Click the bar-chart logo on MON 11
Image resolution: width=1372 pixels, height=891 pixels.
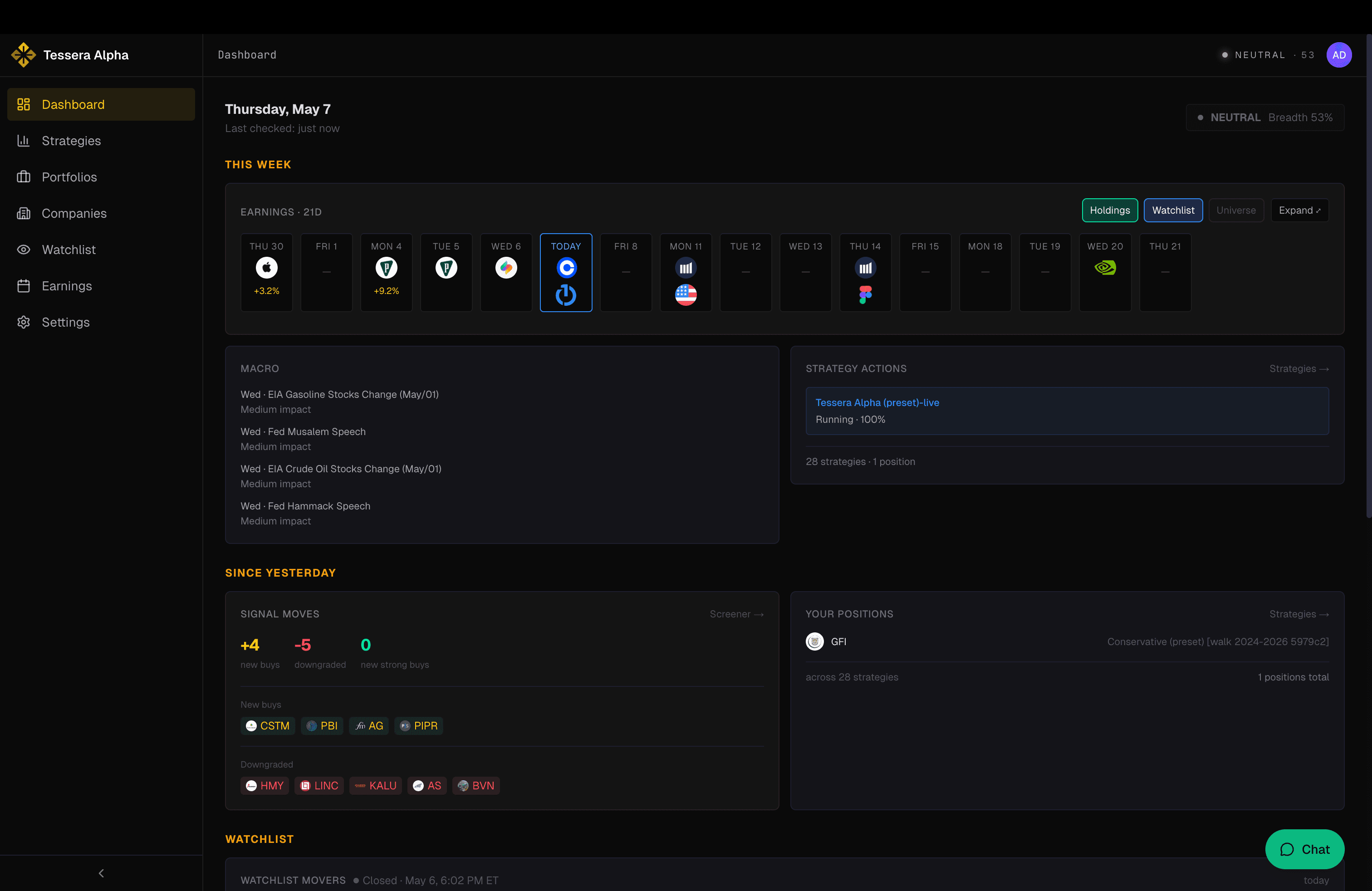tap(686, 267)
